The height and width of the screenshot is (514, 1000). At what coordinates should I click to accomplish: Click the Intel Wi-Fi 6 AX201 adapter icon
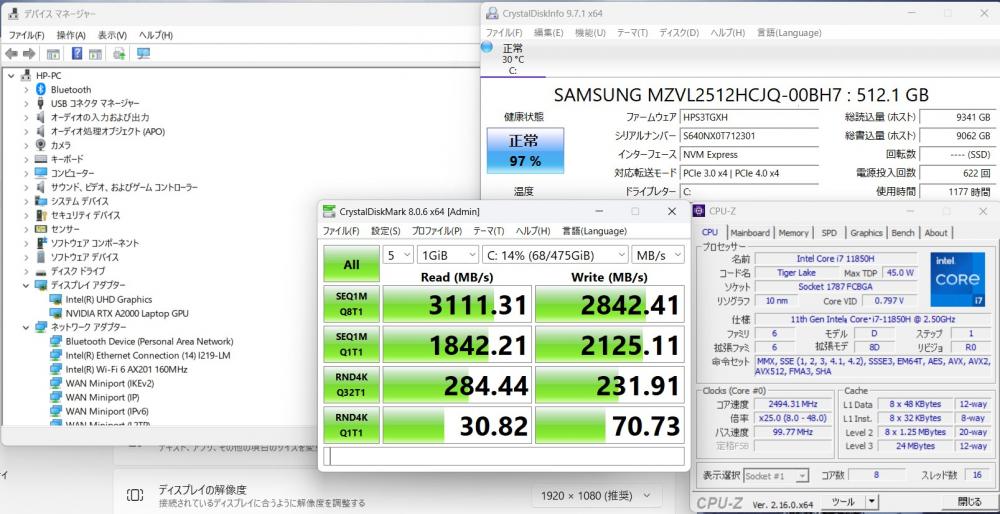(x=55, y=369)
